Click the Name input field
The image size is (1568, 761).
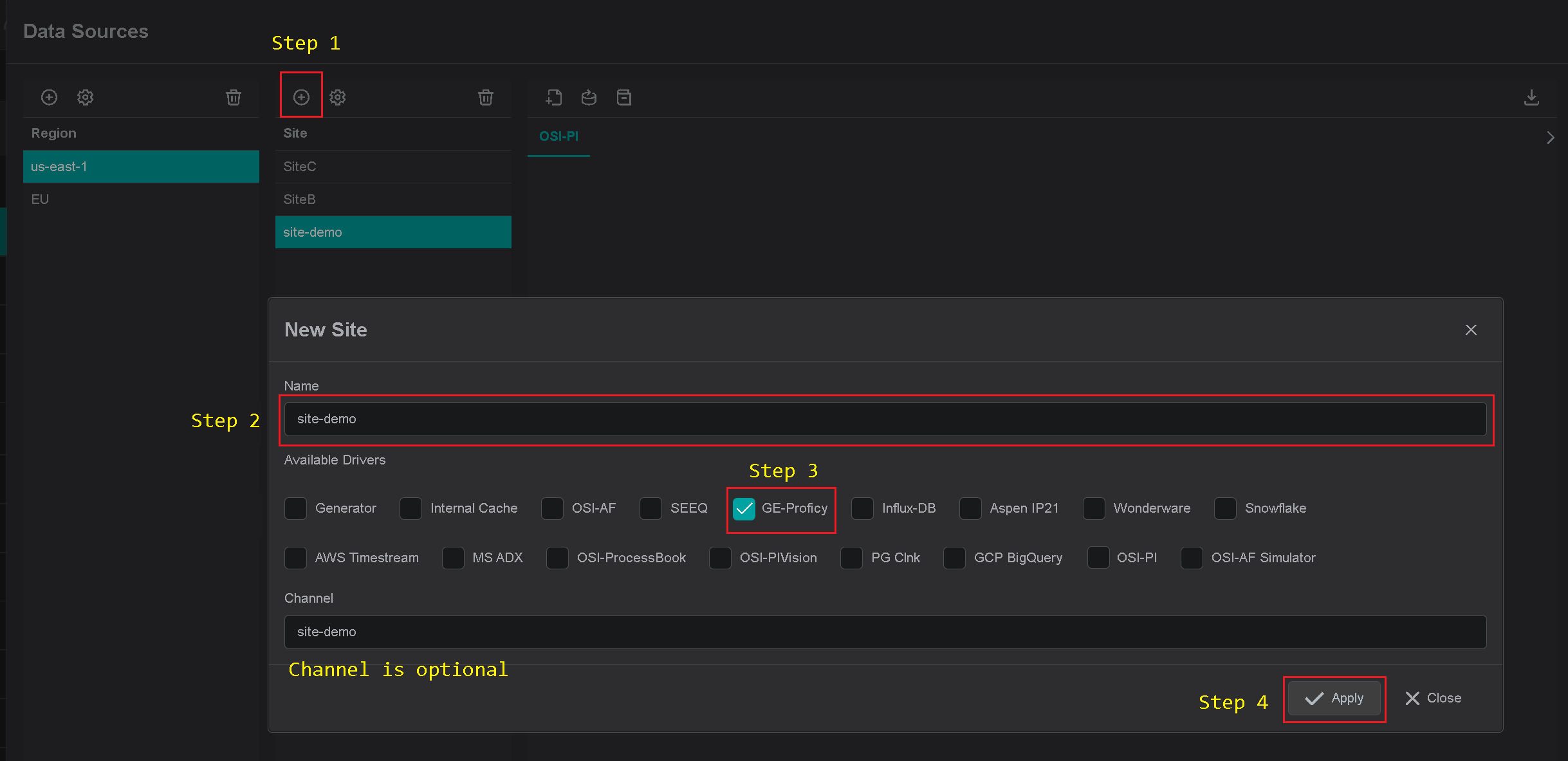tap(885, 419)
